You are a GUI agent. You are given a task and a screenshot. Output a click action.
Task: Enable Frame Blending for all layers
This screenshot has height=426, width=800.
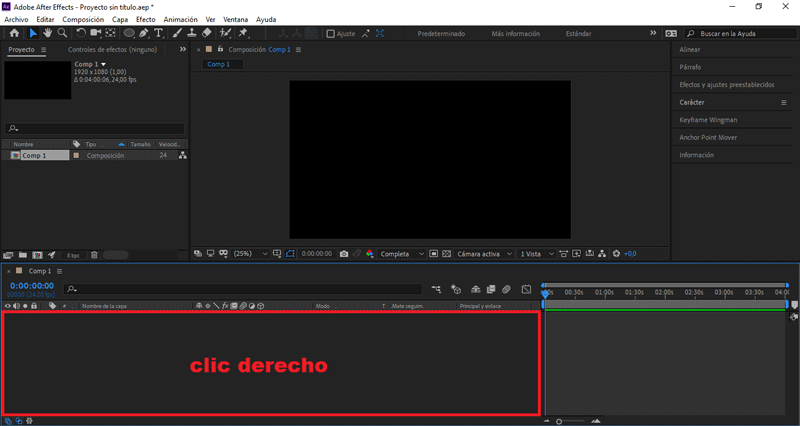click(x=491, y=289)
